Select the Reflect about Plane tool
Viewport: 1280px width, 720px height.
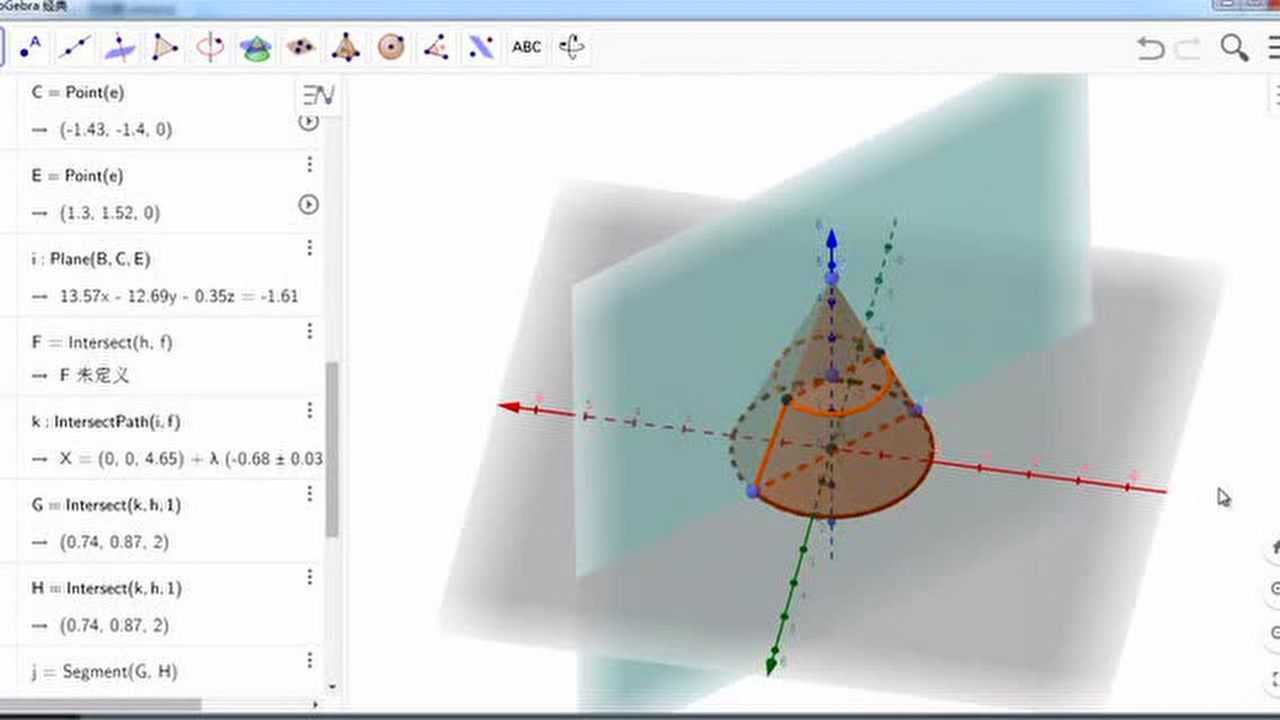point(481,46)
